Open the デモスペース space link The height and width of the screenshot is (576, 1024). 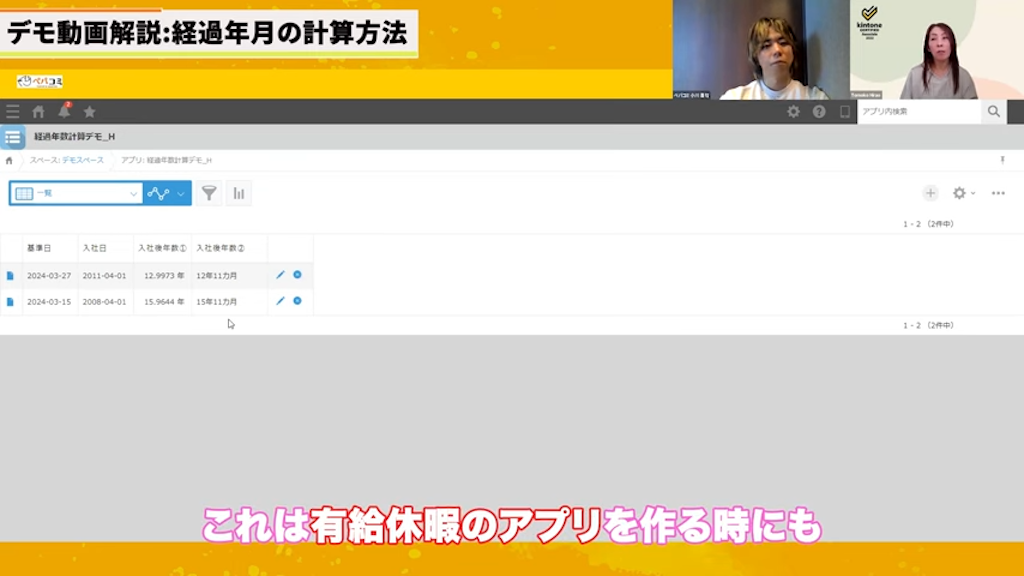coord(82,160)
